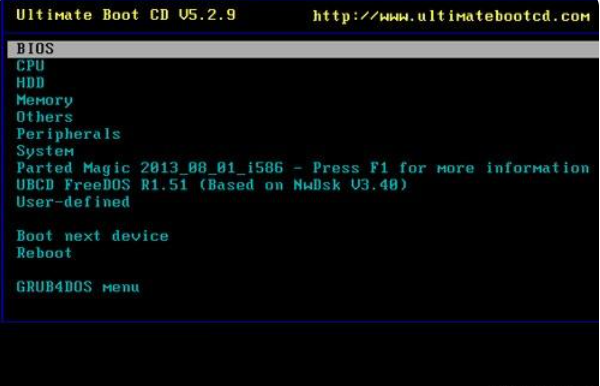
Task: Click the Reboot option
Action: tap(303, 253)
